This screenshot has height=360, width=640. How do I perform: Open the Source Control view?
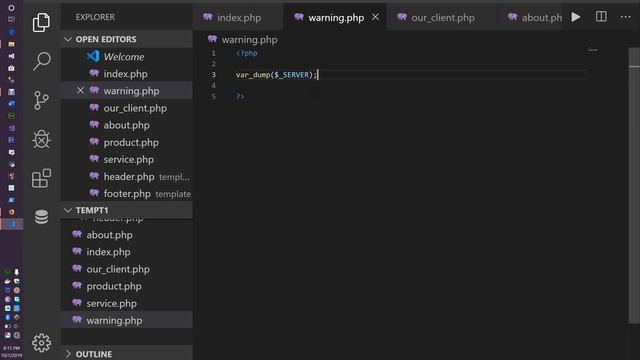point(41,100)
